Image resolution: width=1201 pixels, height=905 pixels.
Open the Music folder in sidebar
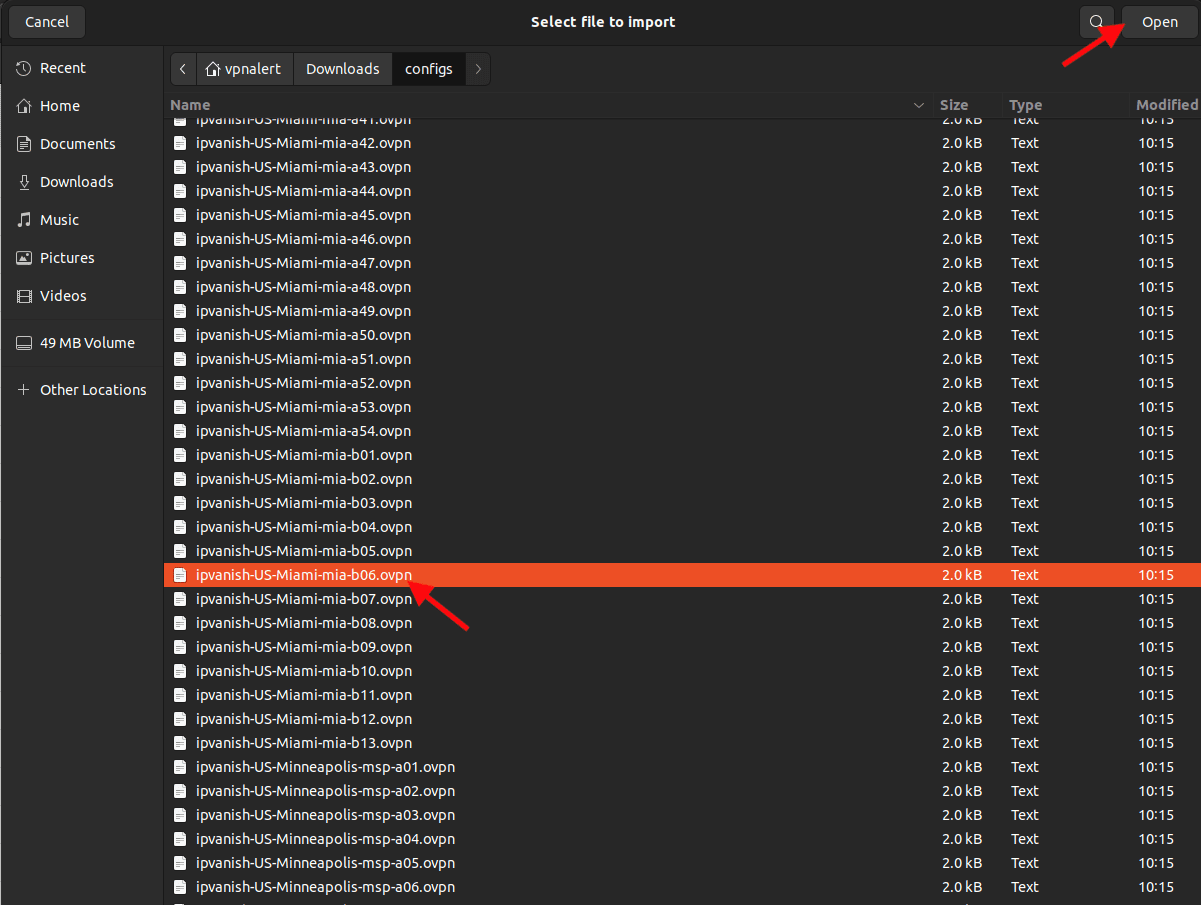59,220
